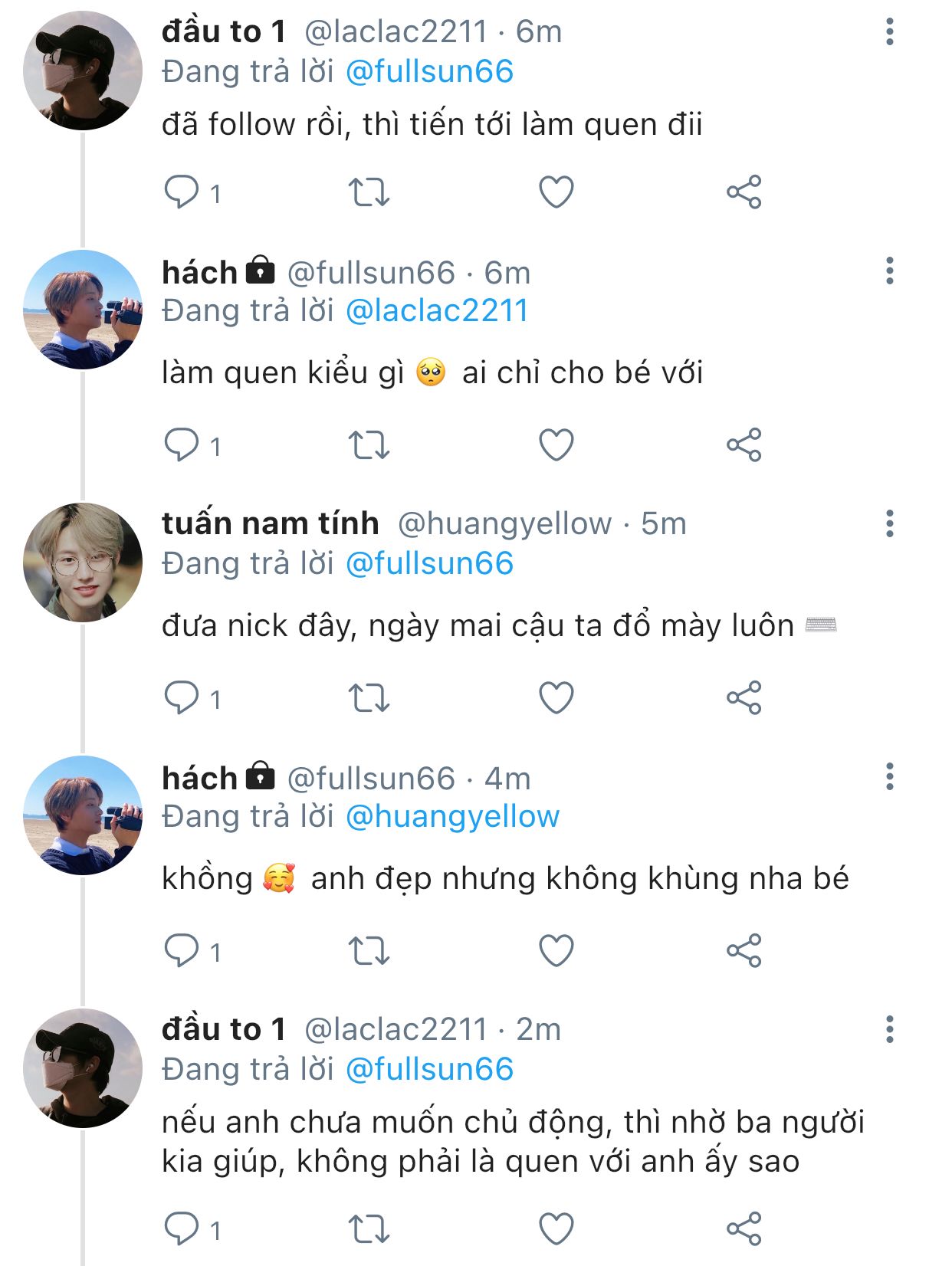Like the "đưa nick đây" tweet

click(x=556, y=698)
